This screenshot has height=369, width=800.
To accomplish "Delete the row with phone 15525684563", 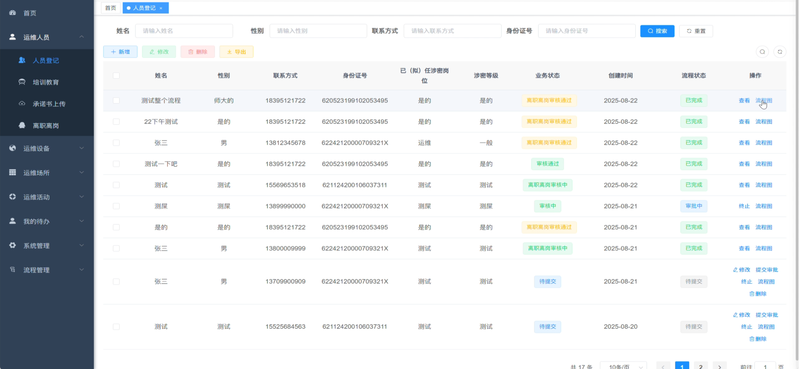I will click(758, 339).
